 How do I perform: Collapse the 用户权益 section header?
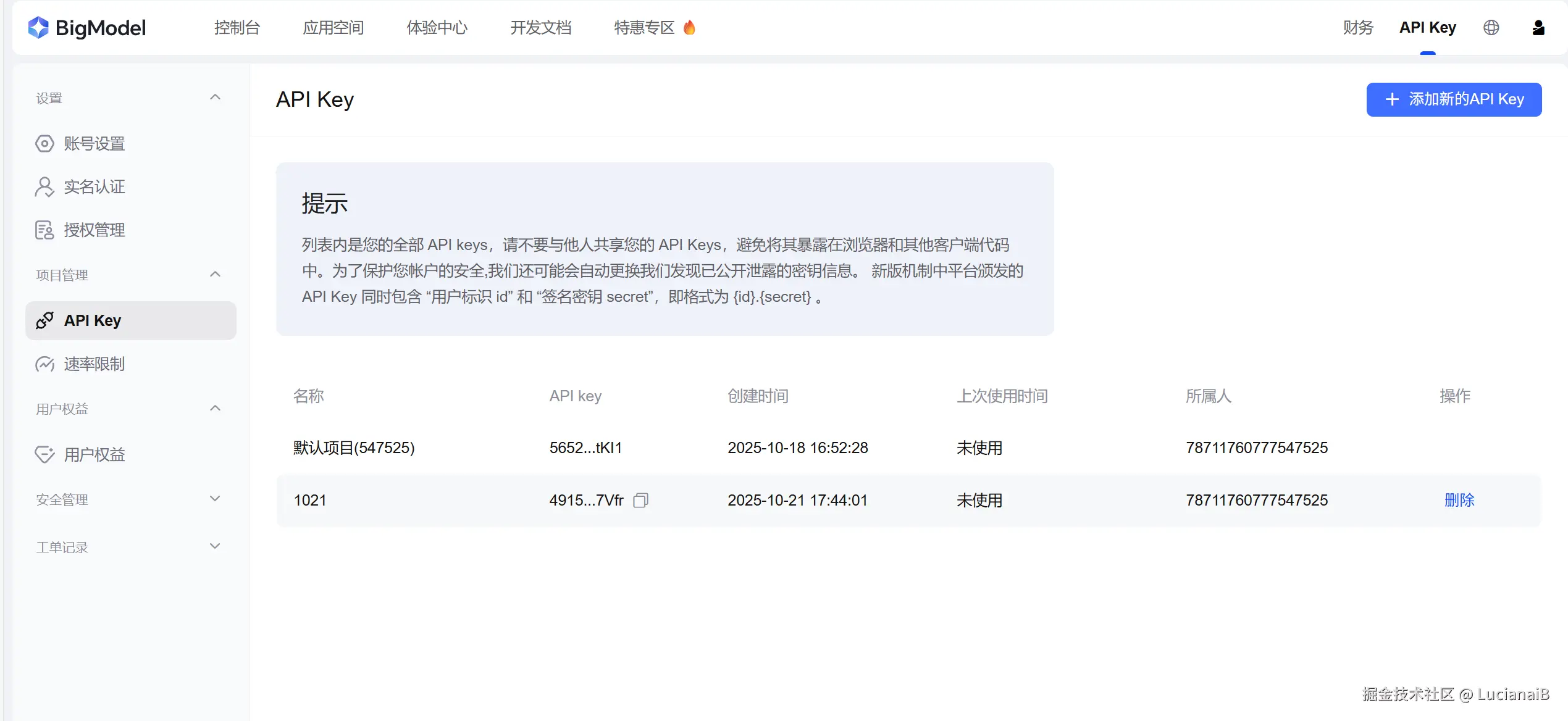click(215, 408)
